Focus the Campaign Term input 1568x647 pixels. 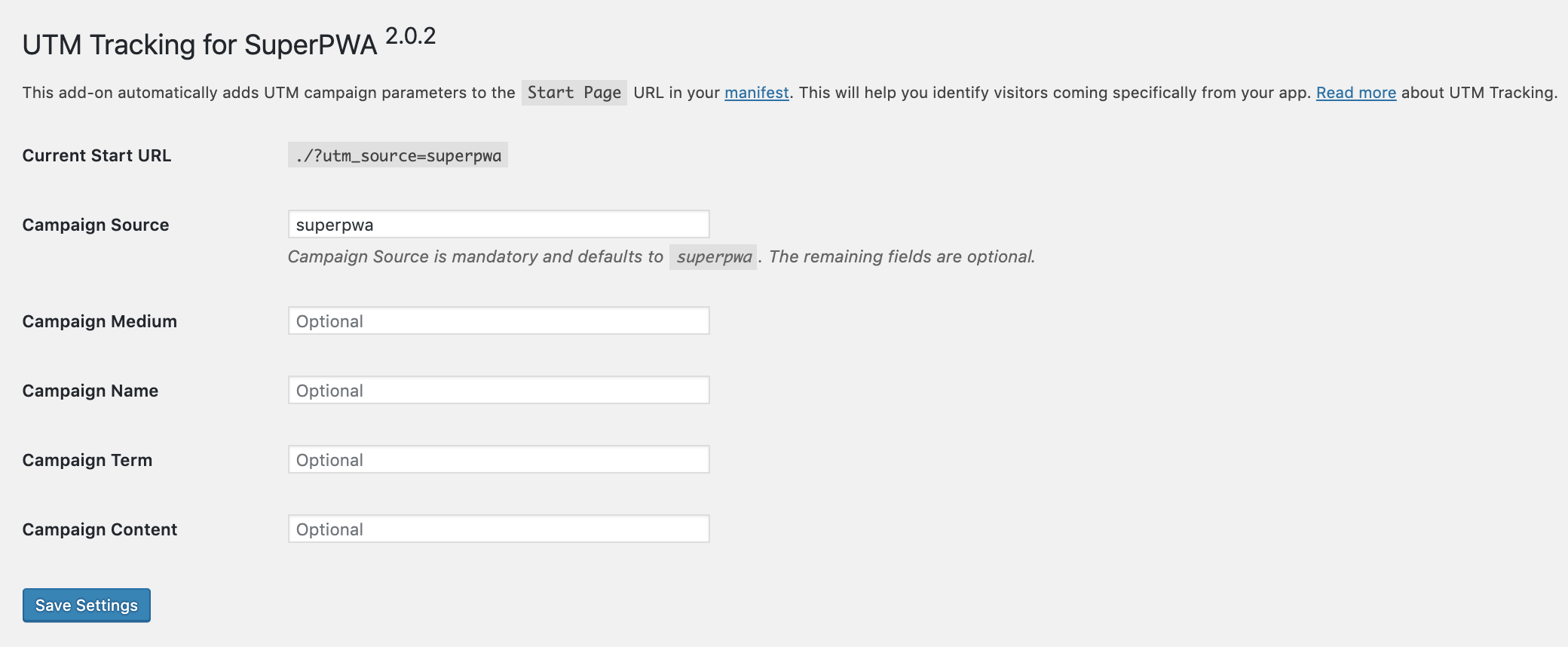coord(498,460)
